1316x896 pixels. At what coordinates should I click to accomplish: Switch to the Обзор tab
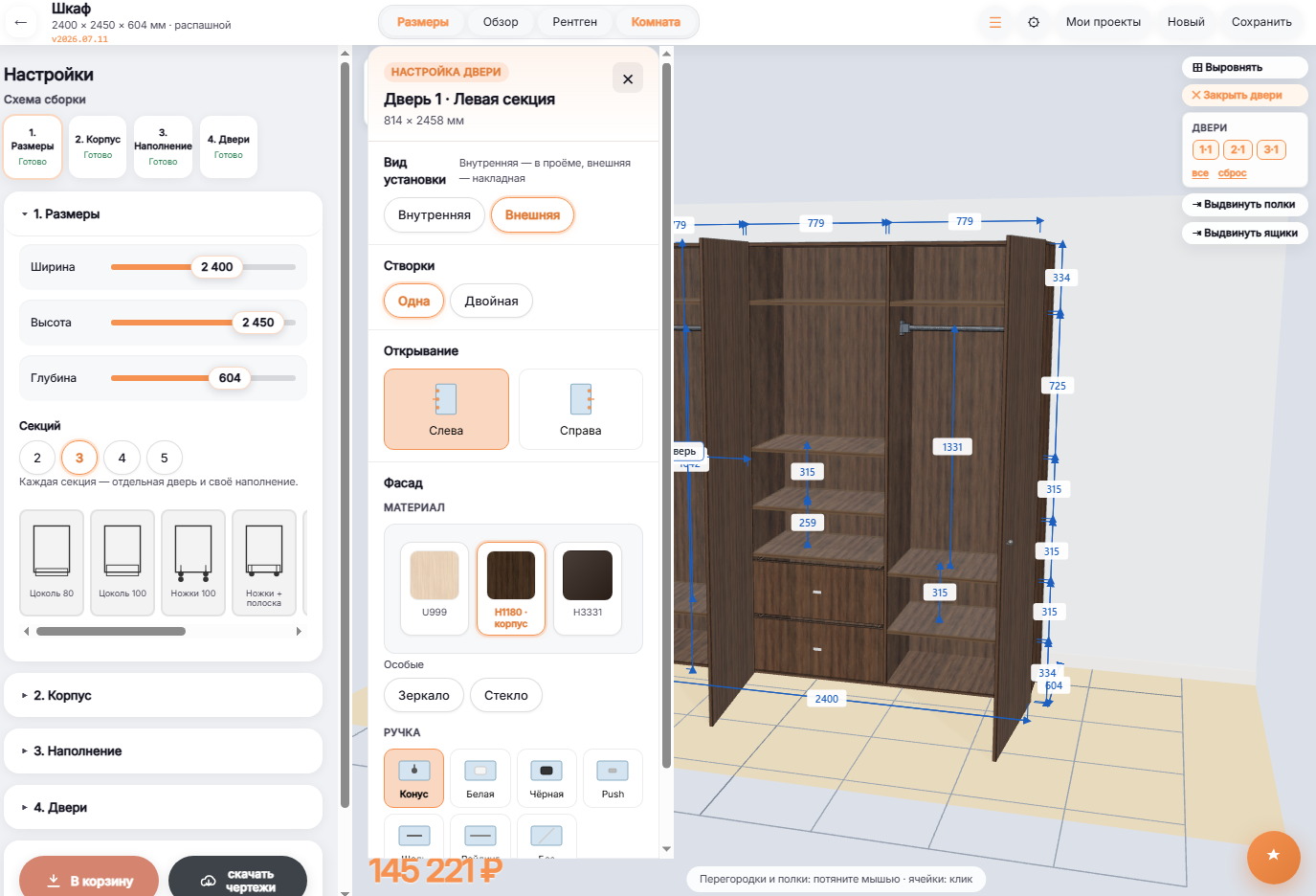pos(501,22)
